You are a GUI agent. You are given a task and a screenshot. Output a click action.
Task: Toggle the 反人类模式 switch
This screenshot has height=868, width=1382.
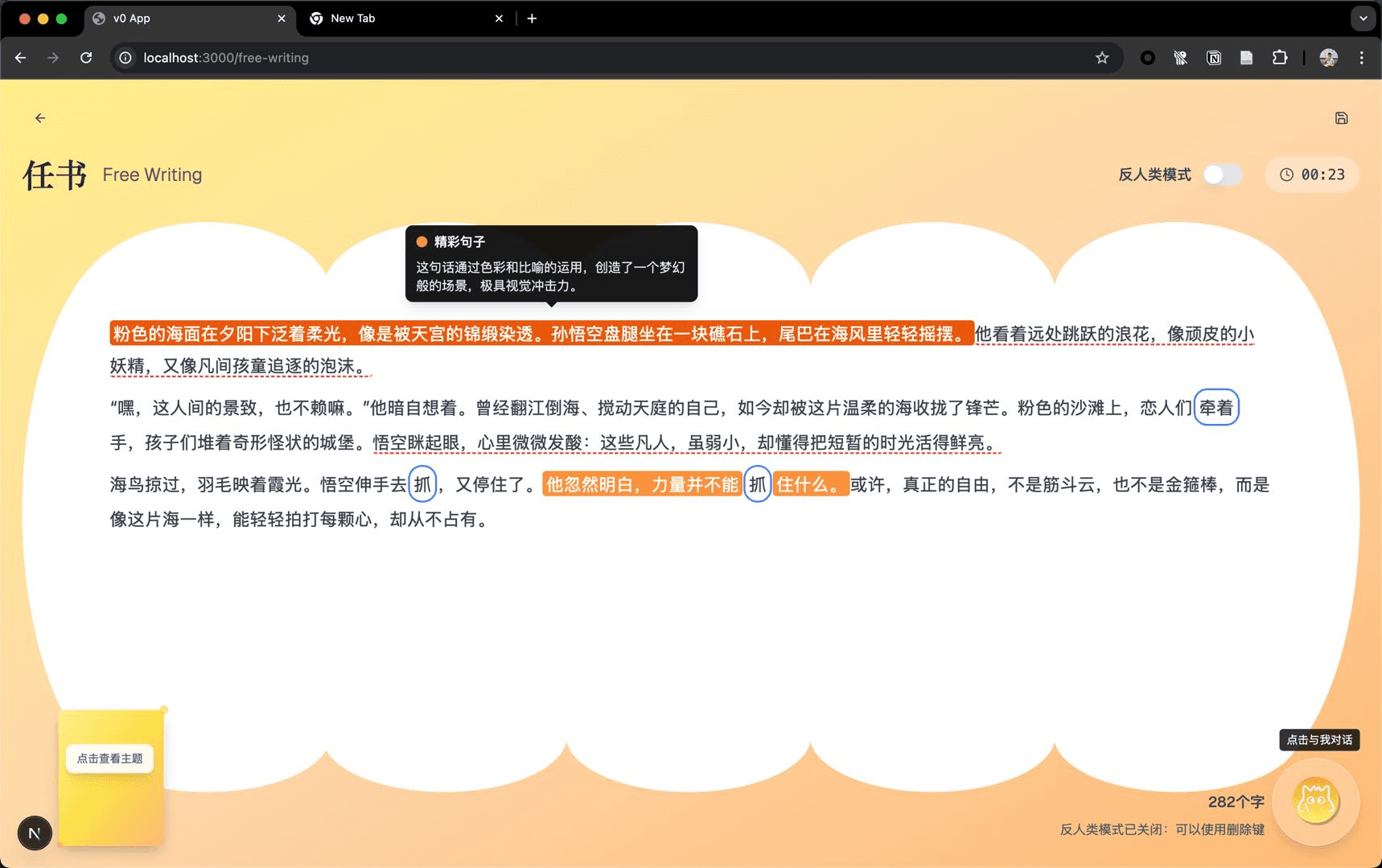point(1223,175)
